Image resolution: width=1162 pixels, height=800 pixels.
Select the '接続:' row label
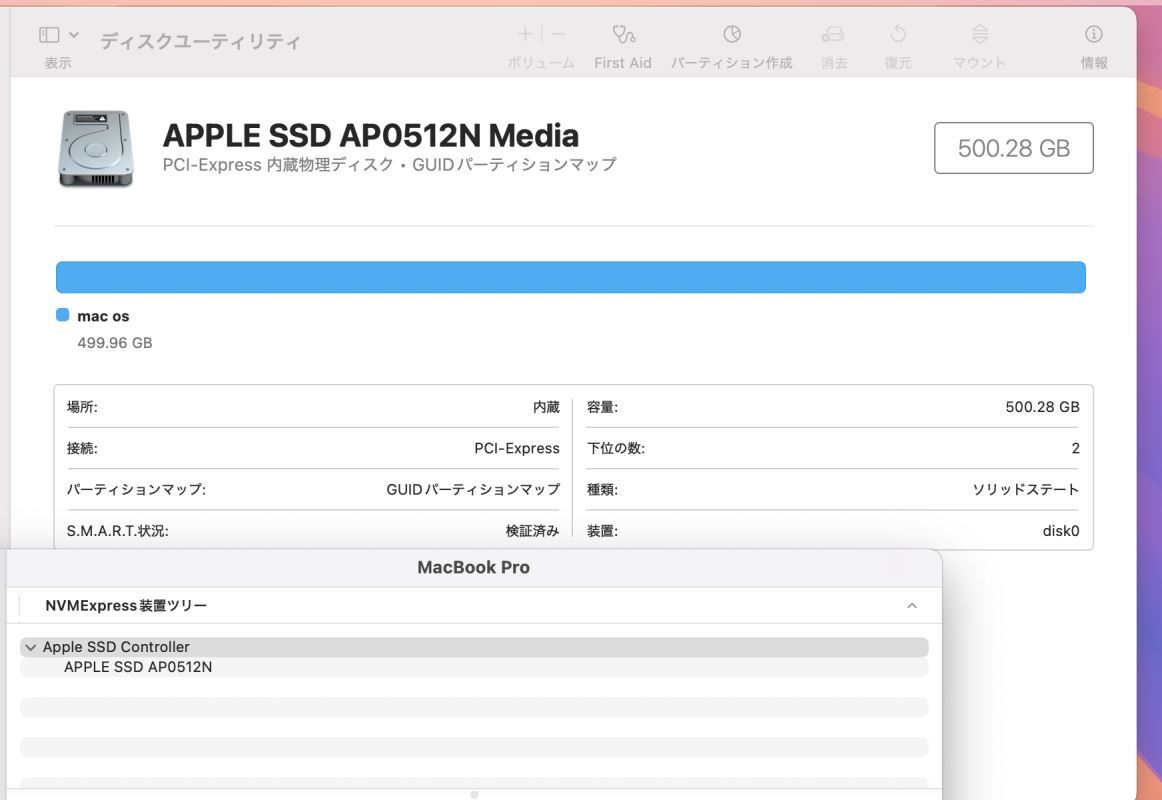(x=82, y=448)
